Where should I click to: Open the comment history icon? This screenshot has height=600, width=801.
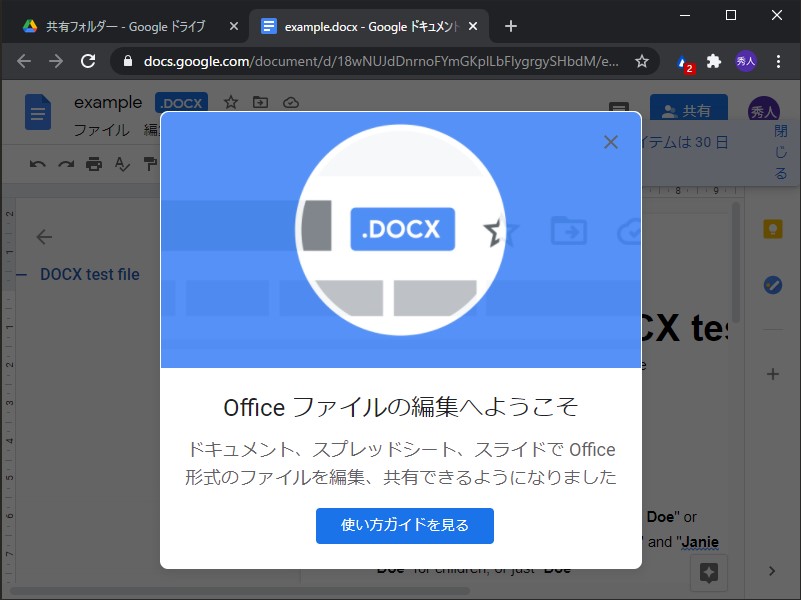pyautogui.click(x=619, y=108)
